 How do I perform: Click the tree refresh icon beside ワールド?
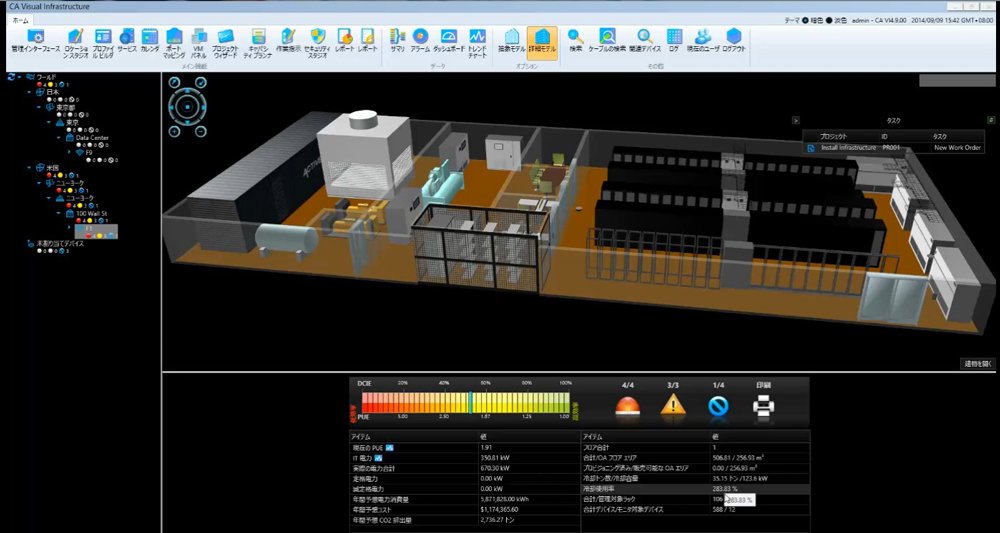tap(11, 77)
